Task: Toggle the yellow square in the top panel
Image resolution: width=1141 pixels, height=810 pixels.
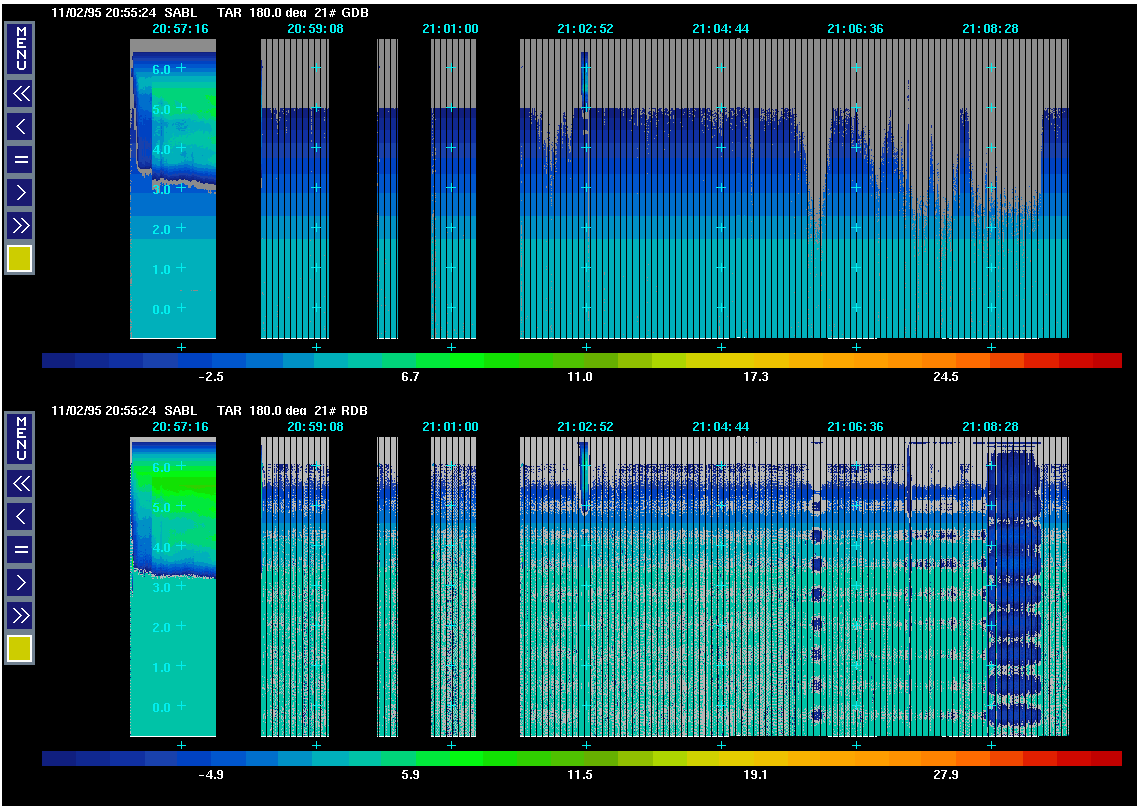Action: (20, 259)
